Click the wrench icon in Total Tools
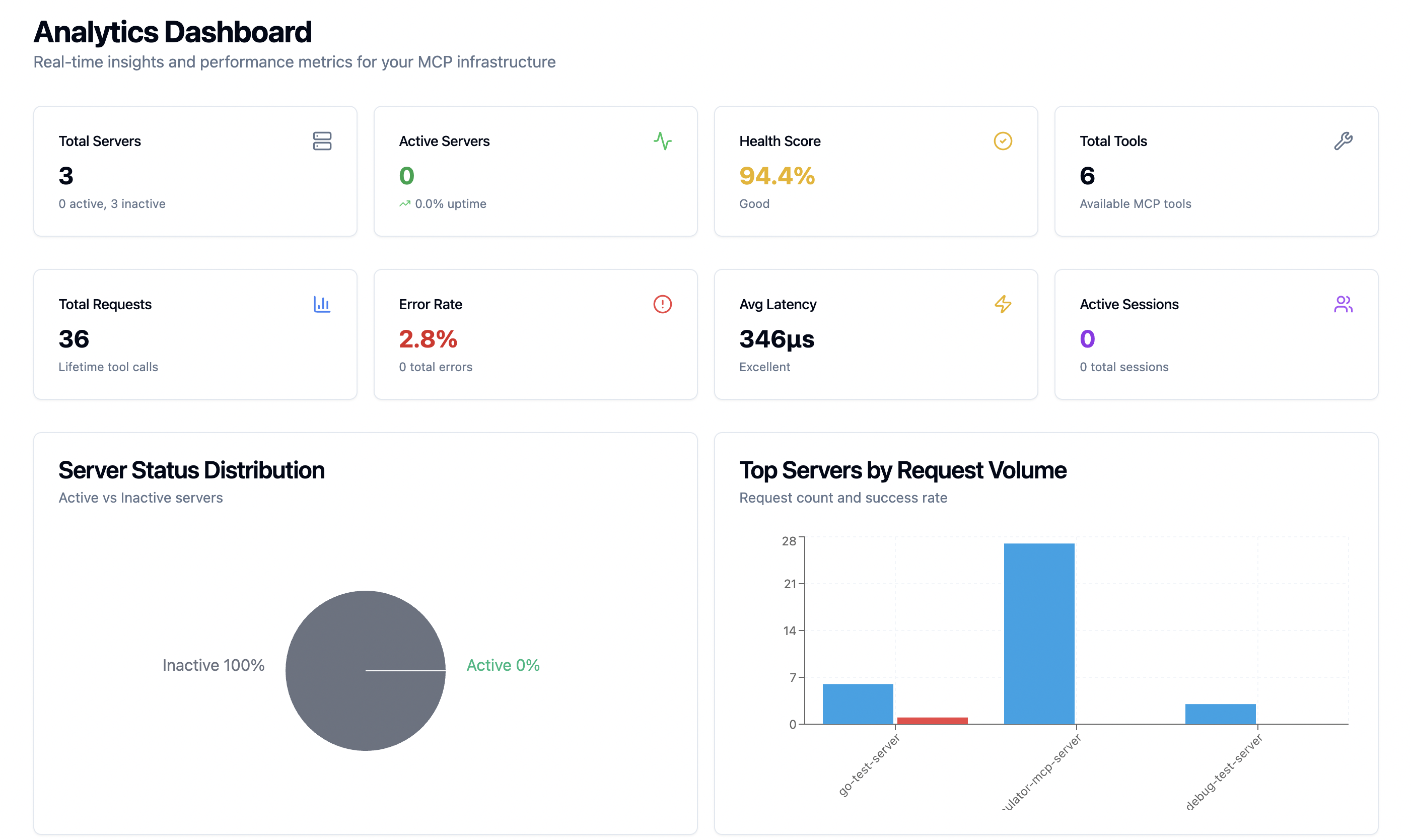The image size is (1411, 840). 1343,141
